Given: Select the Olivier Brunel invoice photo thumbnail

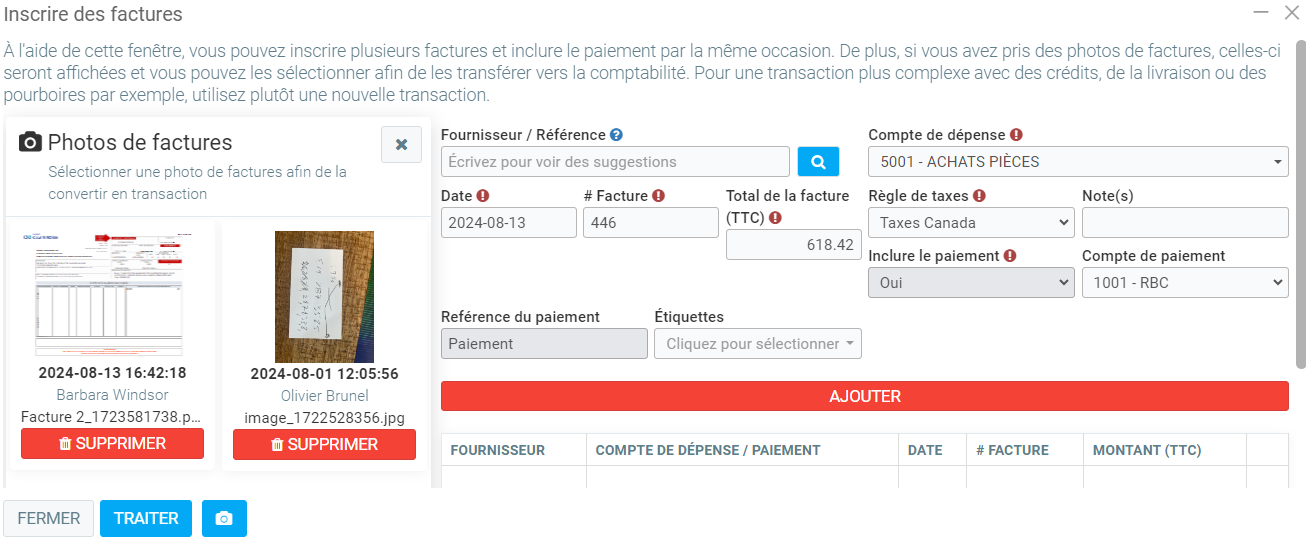Looking at the screenshot, I should 324,297.
